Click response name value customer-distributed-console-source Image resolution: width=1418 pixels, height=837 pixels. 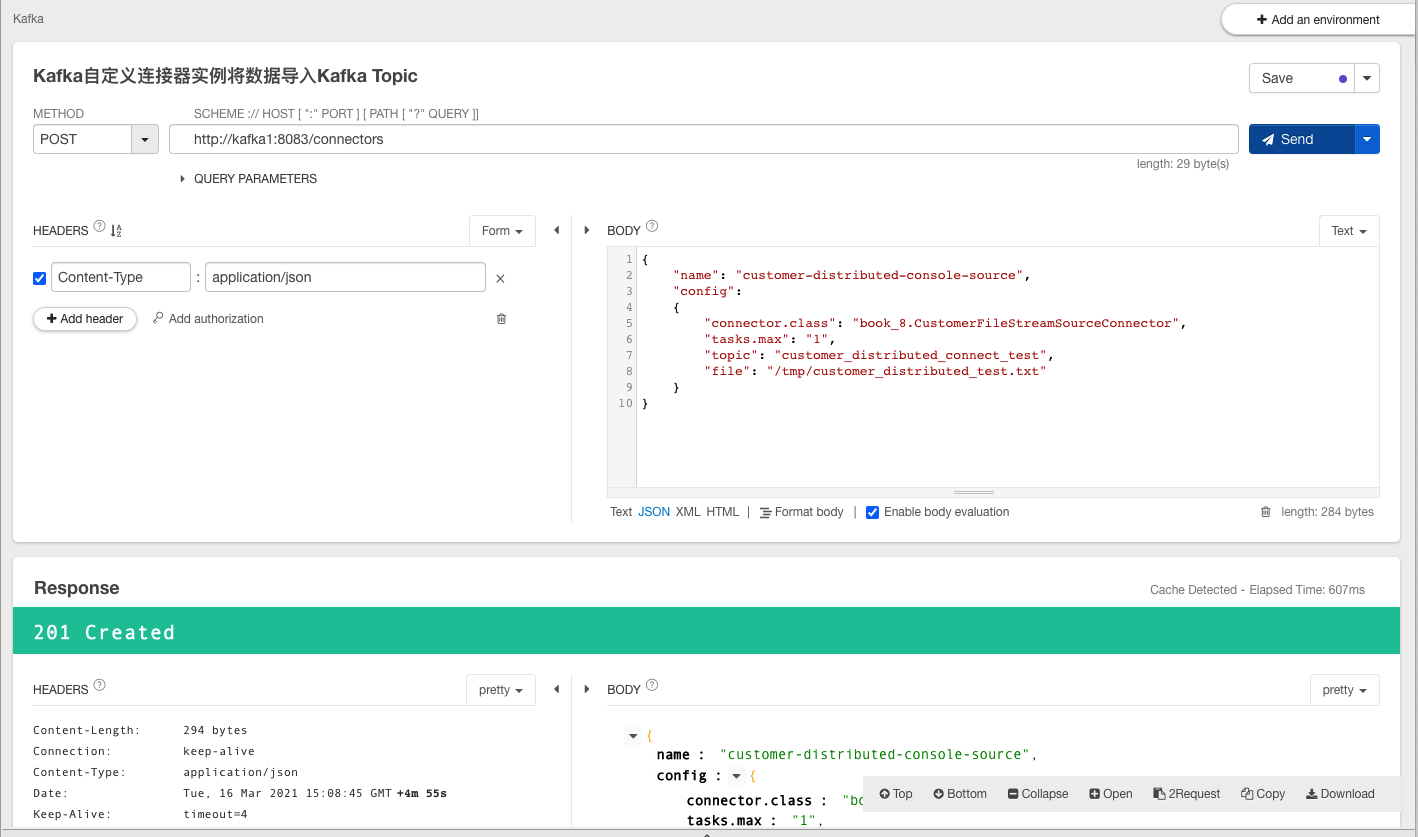(875, 755)
